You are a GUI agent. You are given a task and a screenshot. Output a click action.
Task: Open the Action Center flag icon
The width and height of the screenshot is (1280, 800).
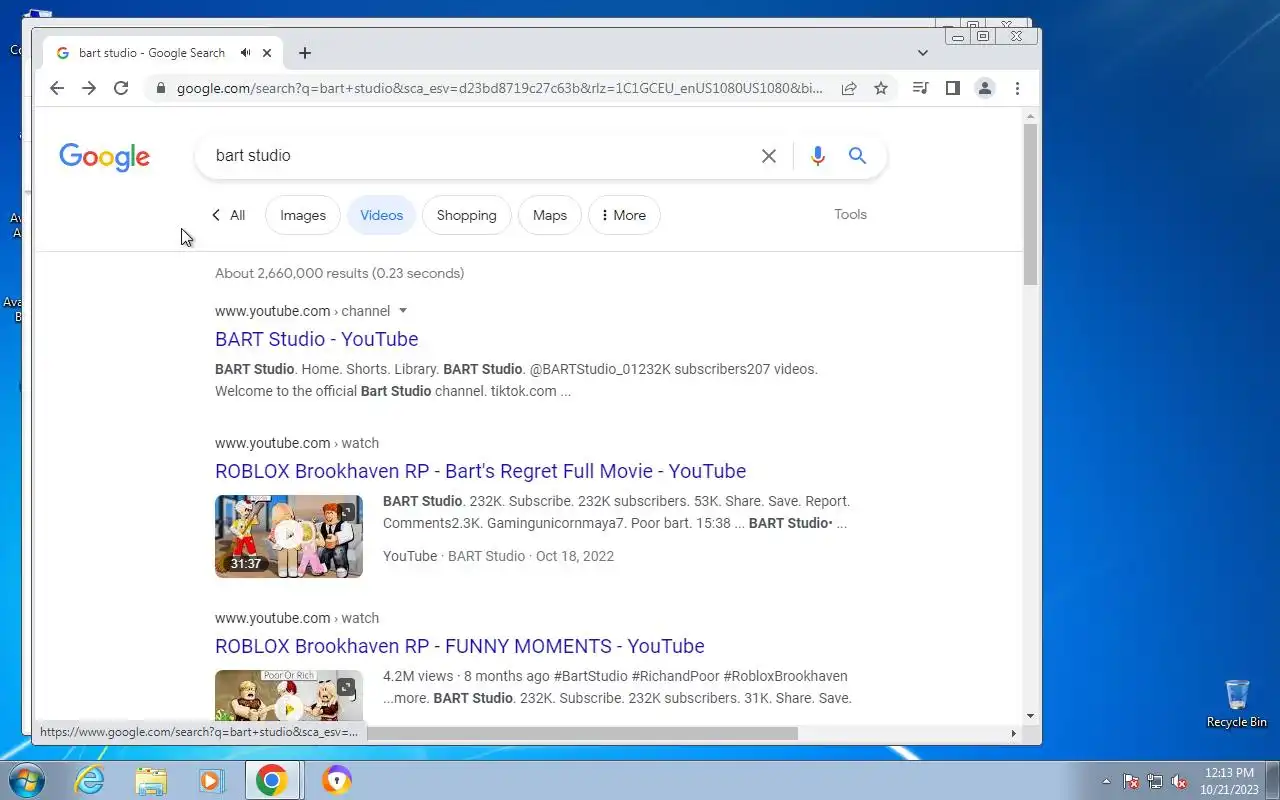click(1131, 782)
